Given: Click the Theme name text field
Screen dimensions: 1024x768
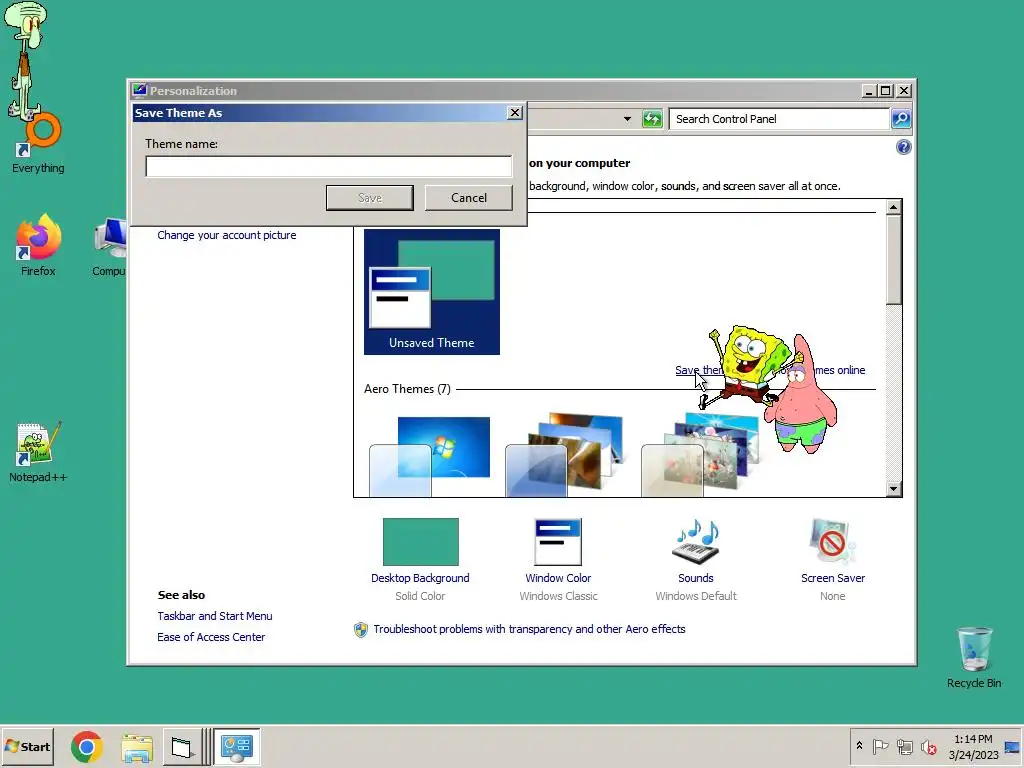Looking at the screenshot, I should click(328, 167).
